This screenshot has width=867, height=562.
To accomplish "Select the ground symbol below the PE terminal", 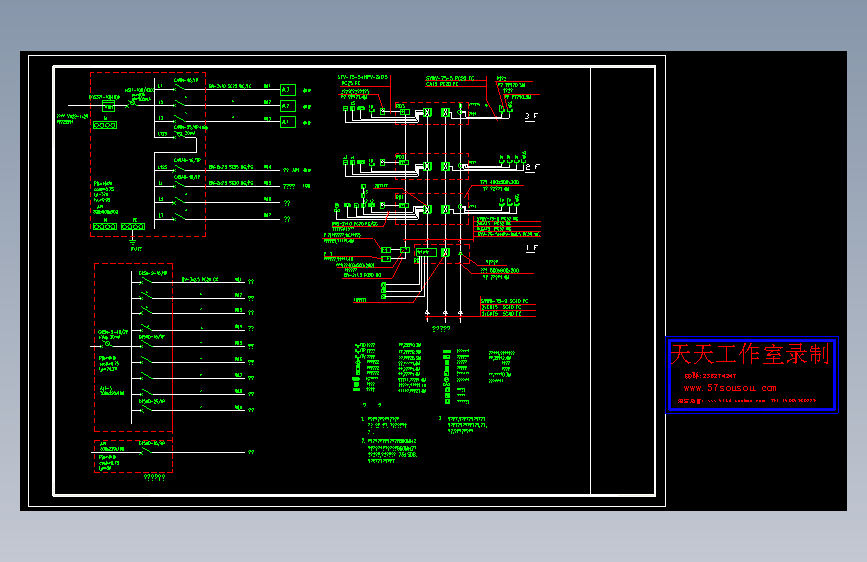I will (133, 241).
